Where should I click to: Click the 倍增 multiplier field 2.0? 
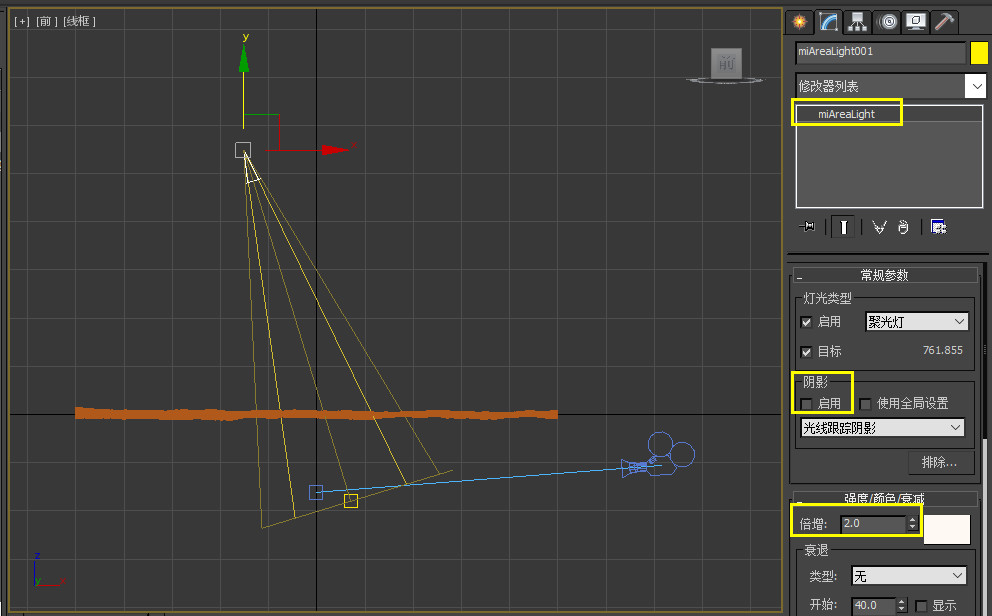(x=873, y=524)
